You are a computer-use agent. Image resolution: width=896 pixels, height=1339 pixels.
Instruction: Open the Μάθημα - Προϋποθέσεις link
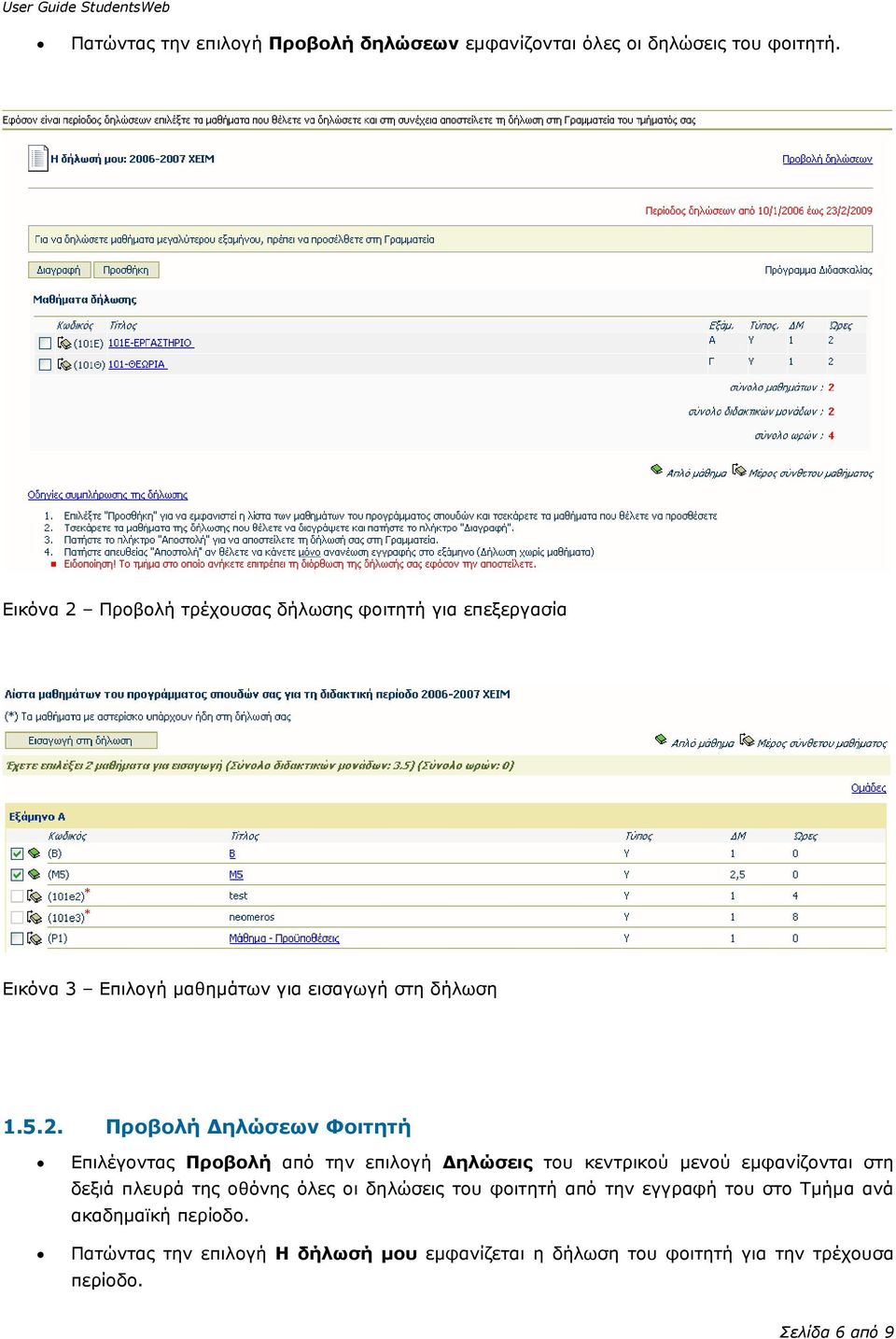point(285,938)
